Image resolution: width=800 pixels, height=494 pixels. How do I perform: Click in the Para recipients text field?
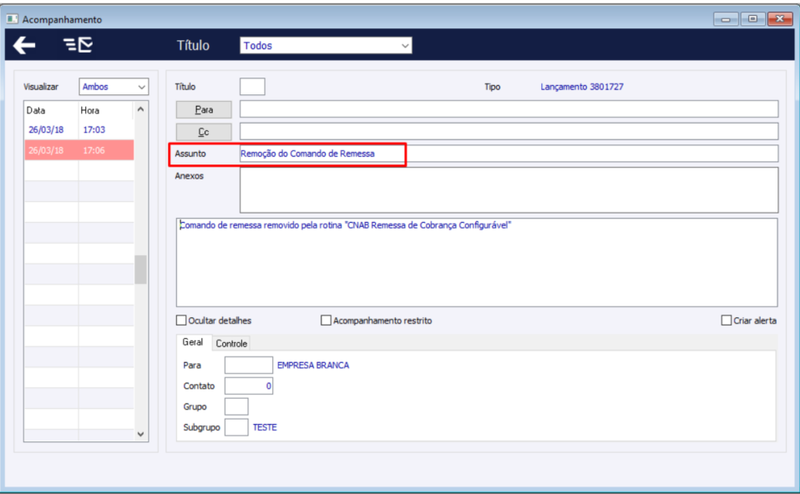coord(509,109)
